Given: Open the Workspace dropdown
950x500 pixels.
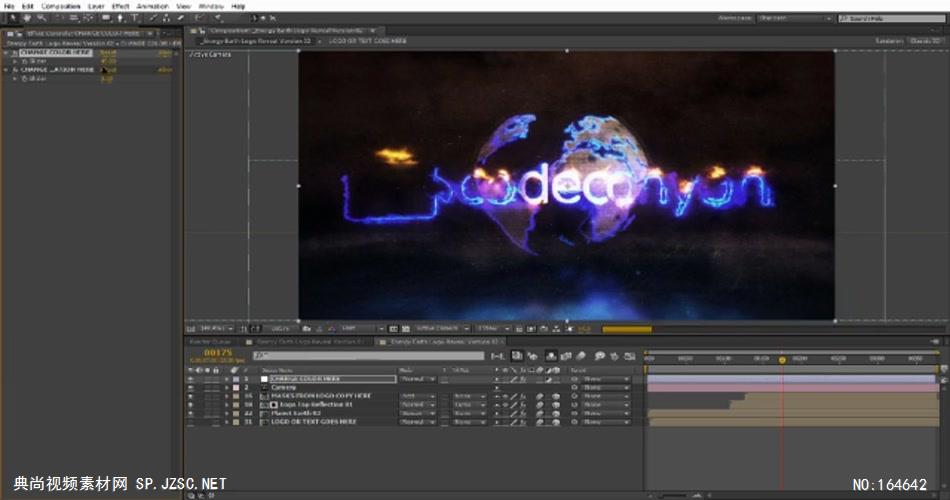Looking at the screenshot, I should (795, 18).
